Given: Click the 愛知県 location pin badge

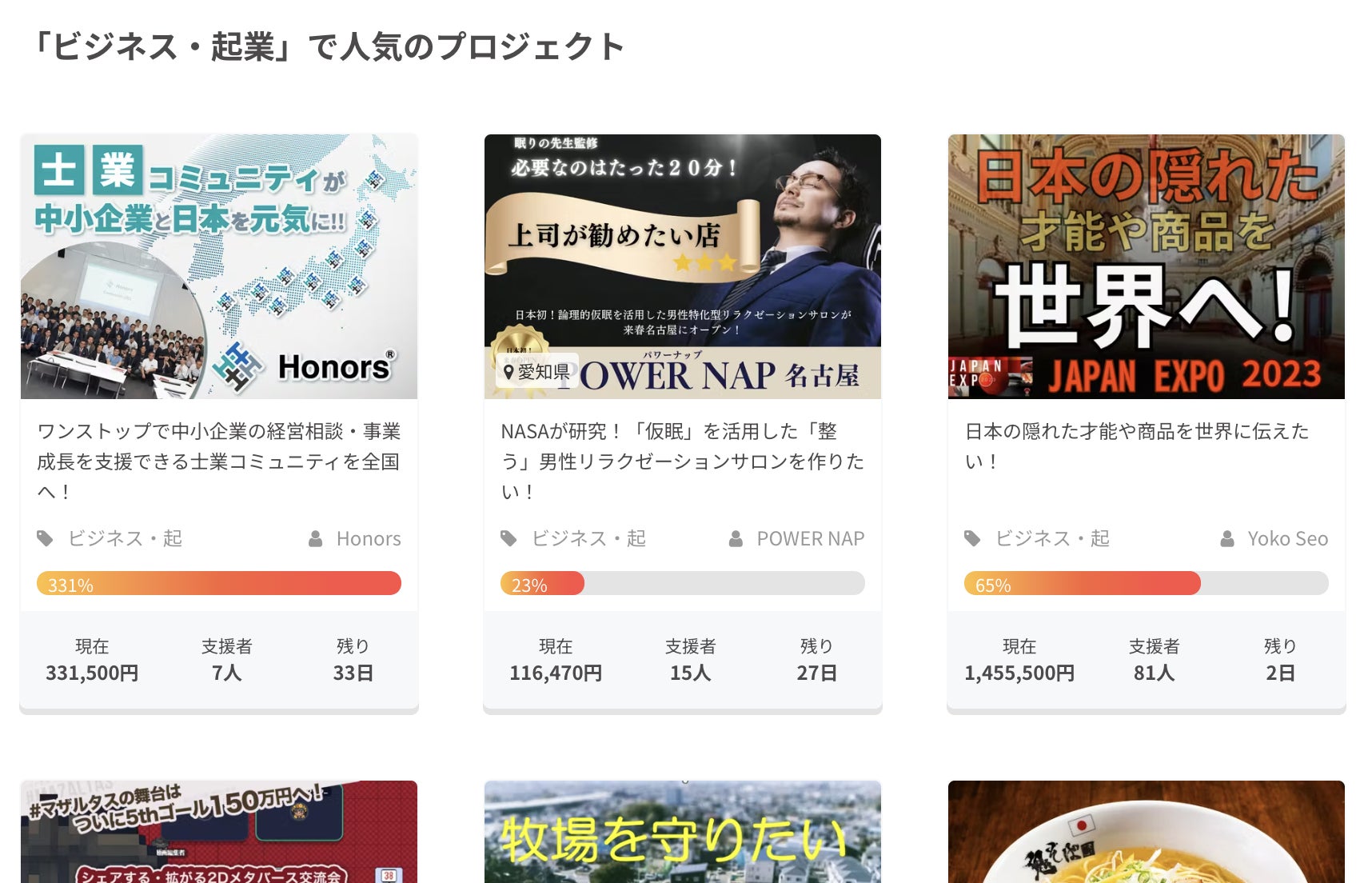Looking at the screenshot, I should (536, 371).
